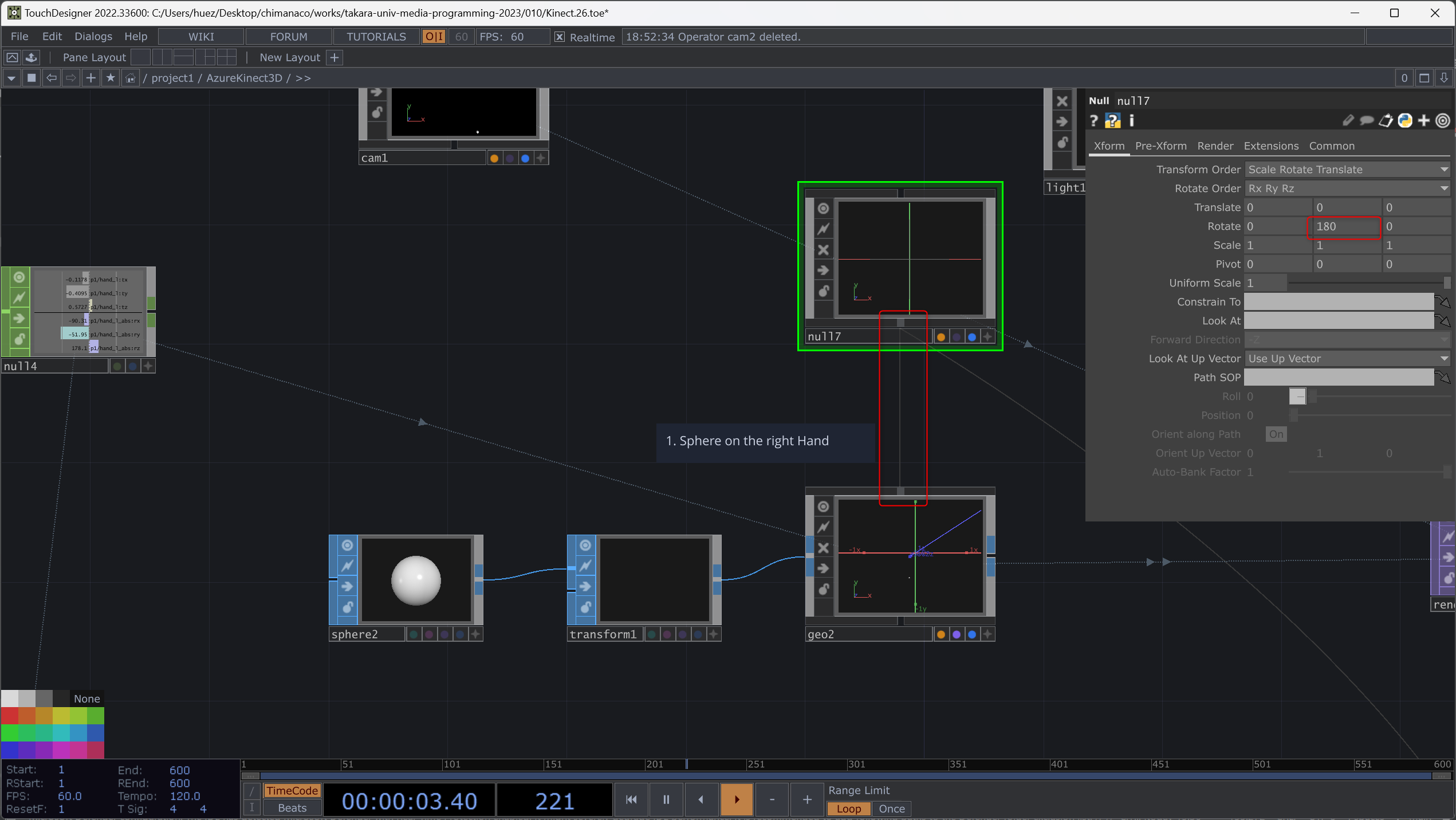Click the bookmark star icon in path bar
1456x820 pixels.
(111, 78)
